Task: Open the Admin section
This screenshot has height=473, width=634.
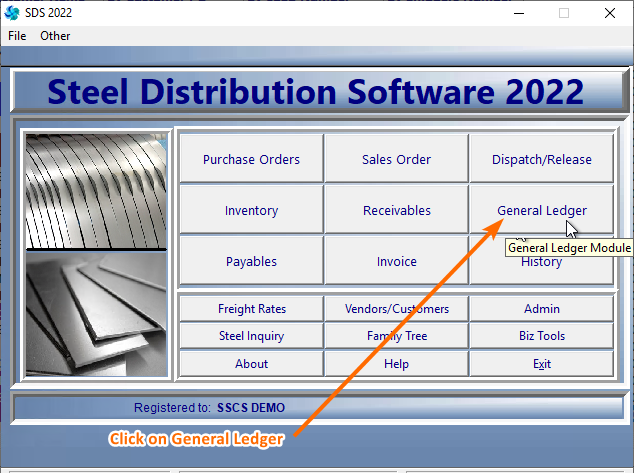Action: pyautogui.click(x=541, y=309)
